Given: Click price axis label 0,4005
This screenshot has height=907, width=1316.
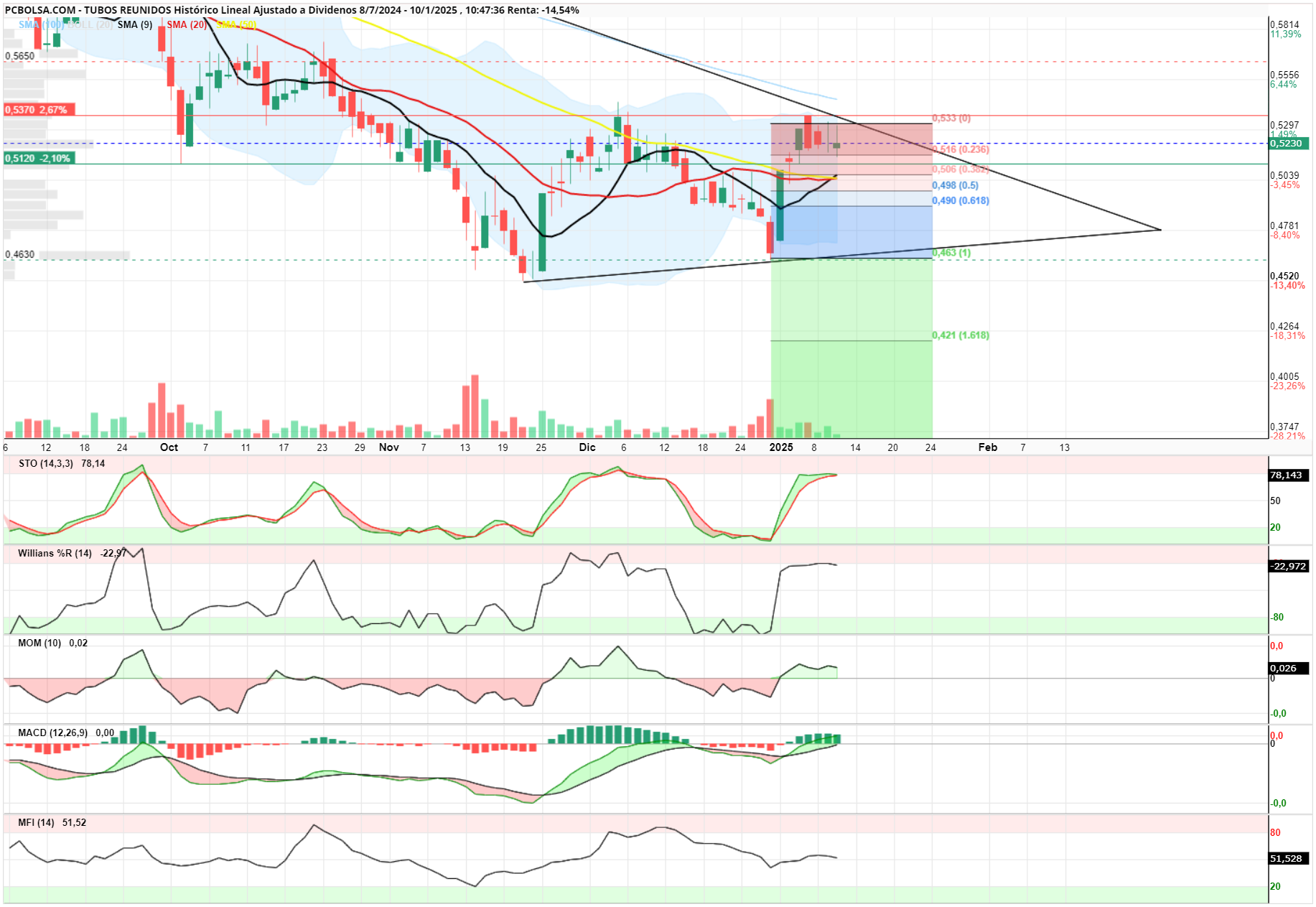Looking at the screenshot, I should (x=1284, y=376).
